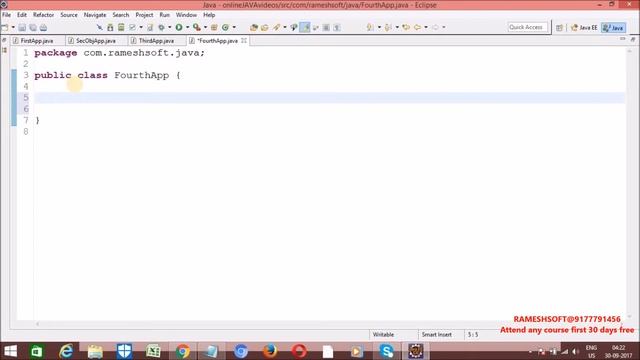
Task: Click the Debug run green play icon
Action: point(179,27)
